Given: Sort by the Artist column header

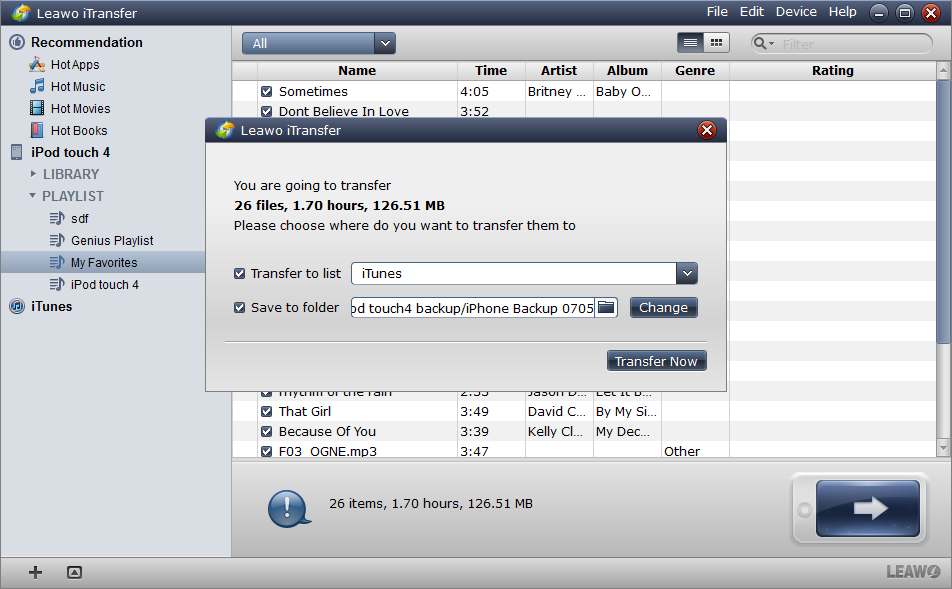Looking at the screenshot, I should [559, 70].
